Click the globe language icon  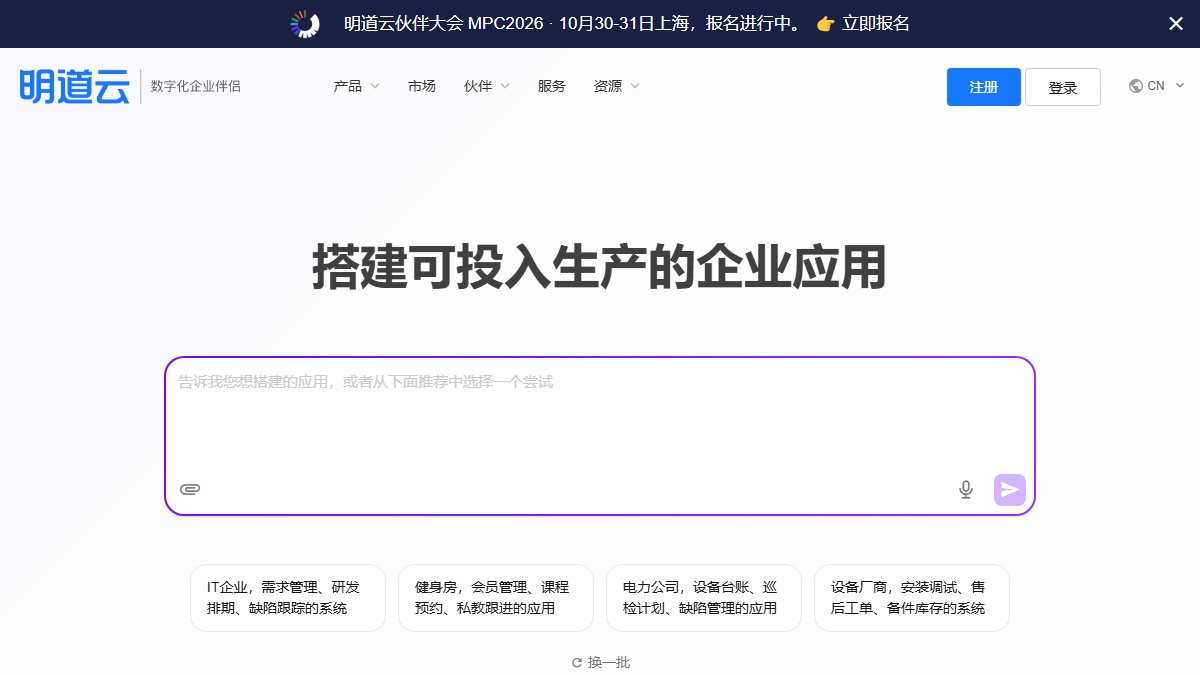coord(1135,86)
